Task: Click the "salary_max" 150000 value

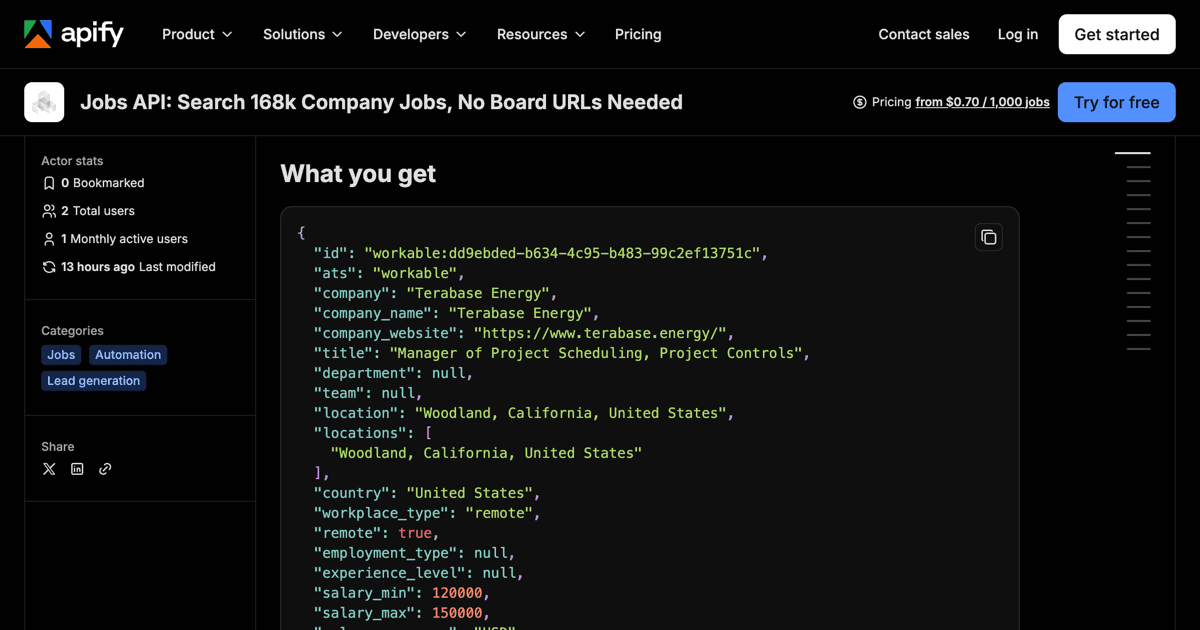Action: tap(456, 613)
